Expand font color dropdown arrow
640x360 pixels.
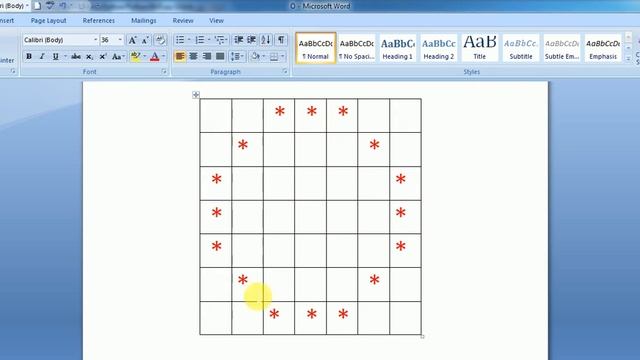click(164, 56)
